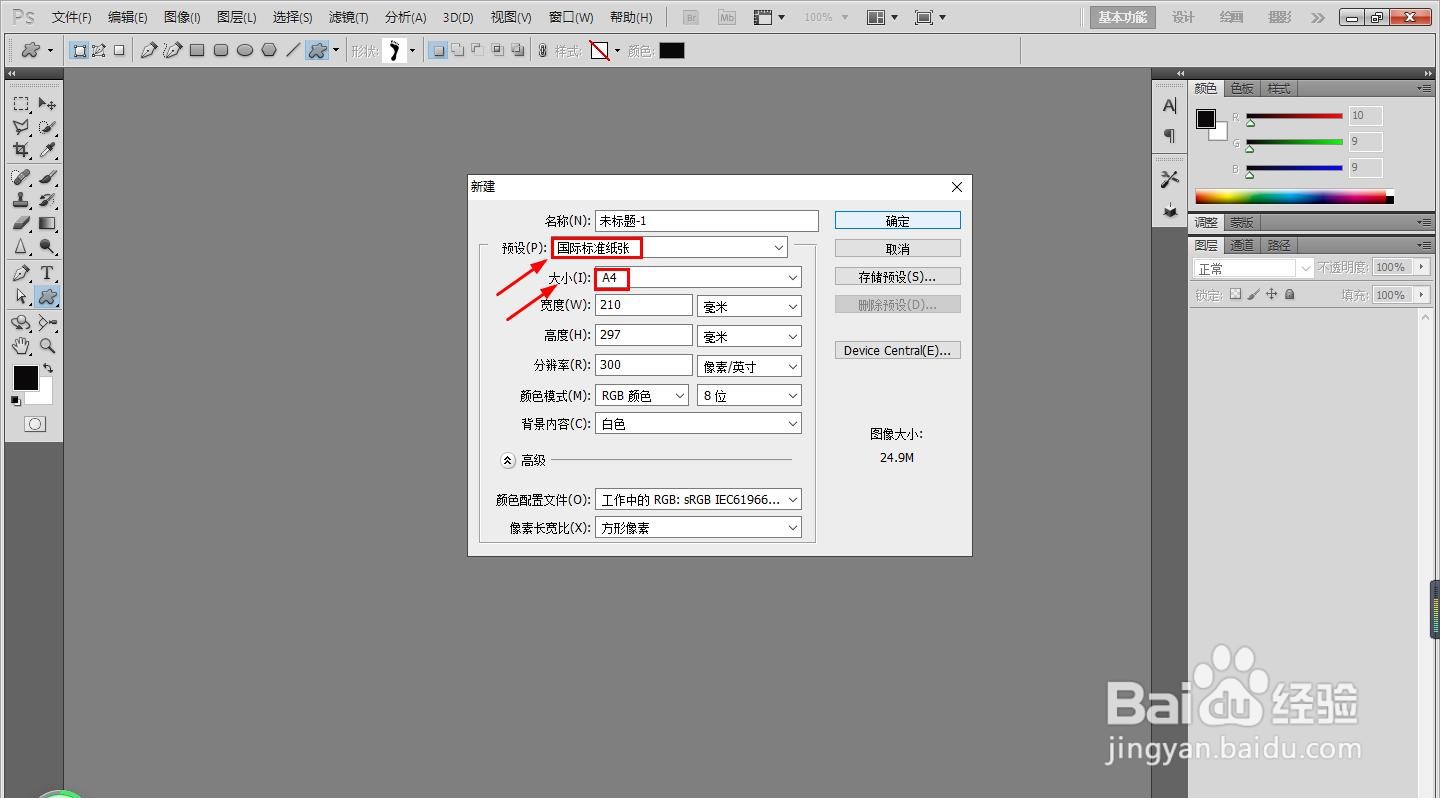Select the Dodge tool
Viewport: 1440px width, 798px height.
[x=47, y=246]
